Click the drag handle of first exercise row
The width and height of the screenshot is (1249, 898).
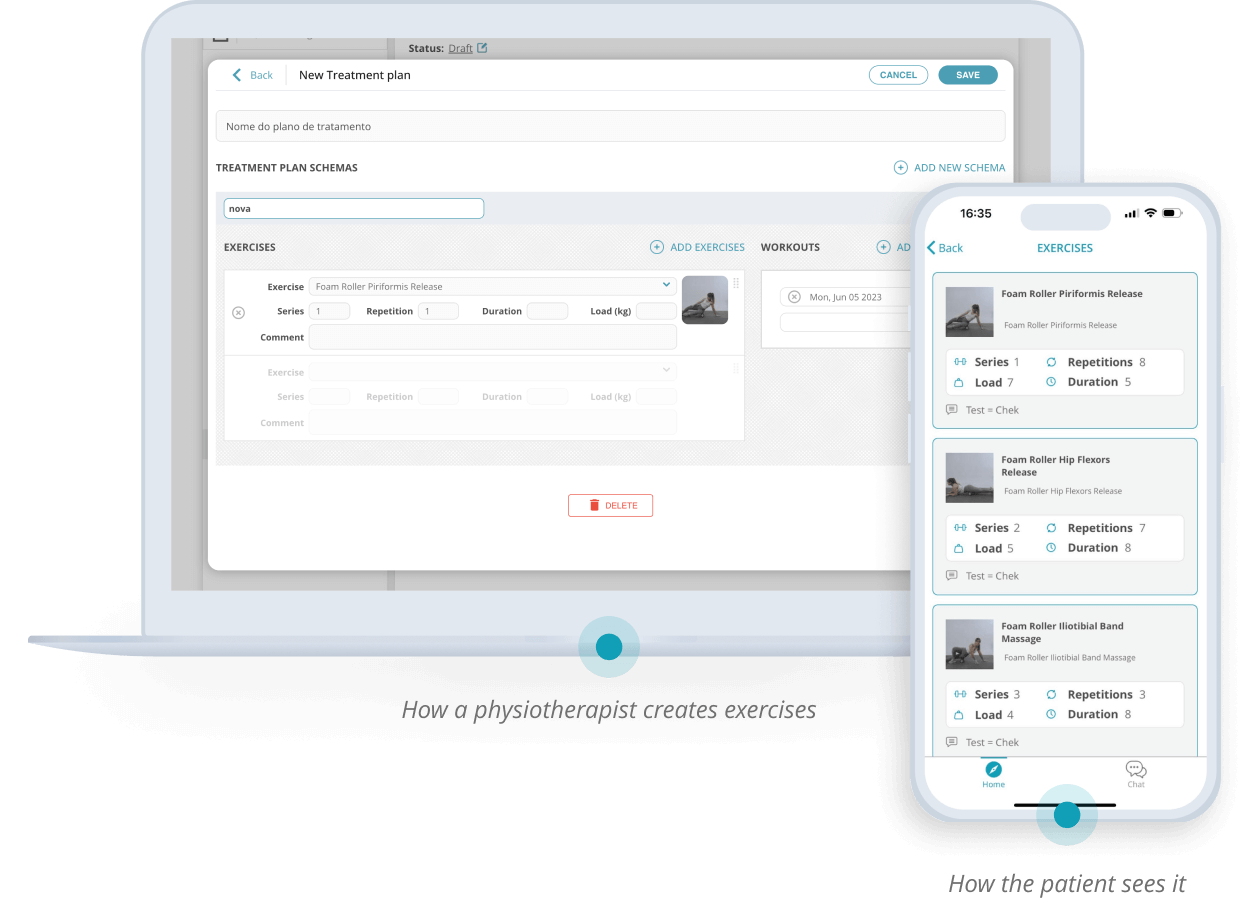pos(736,283)
